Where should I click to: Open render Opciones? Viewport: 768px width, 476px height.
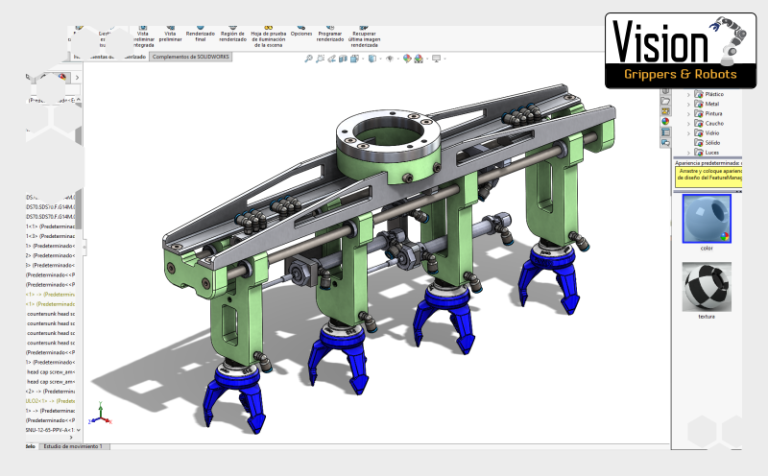tap(301, 32)
